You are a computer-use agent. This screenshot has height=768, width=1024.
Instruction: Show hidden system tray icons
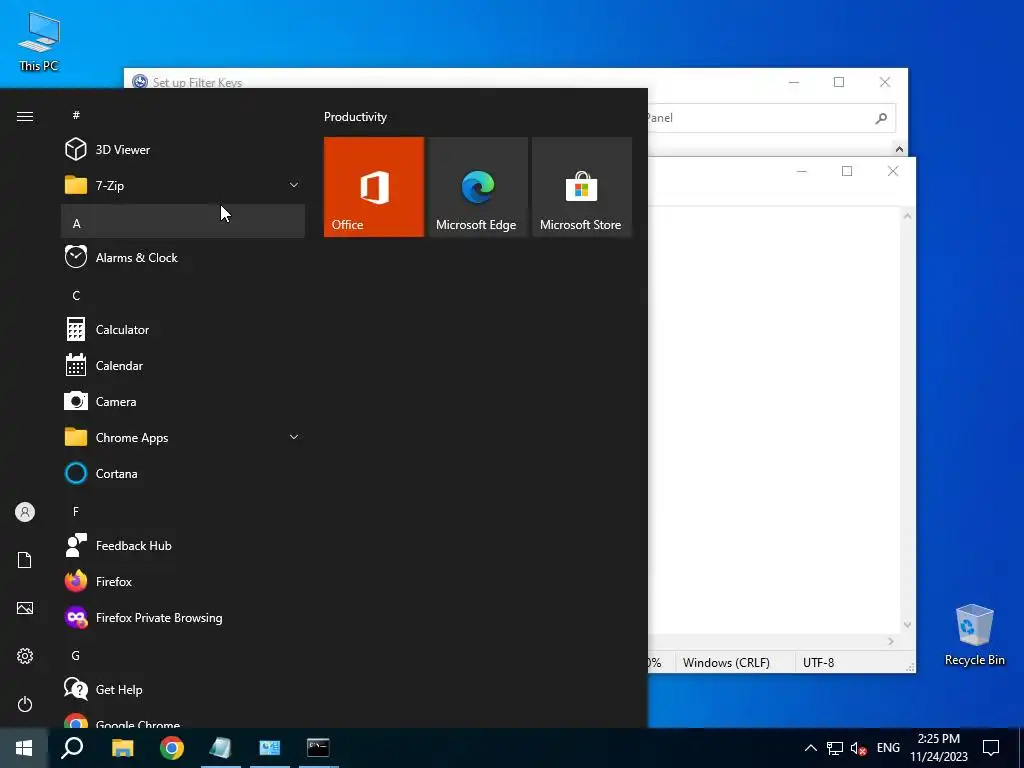tap(810, 748)
